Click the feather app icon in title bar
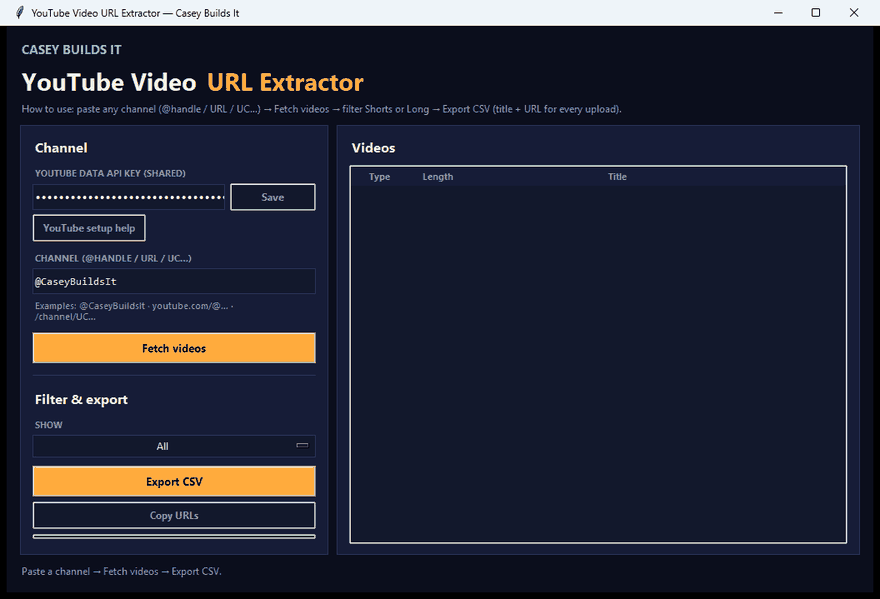880x599 pixels. (x=20, y=13)
